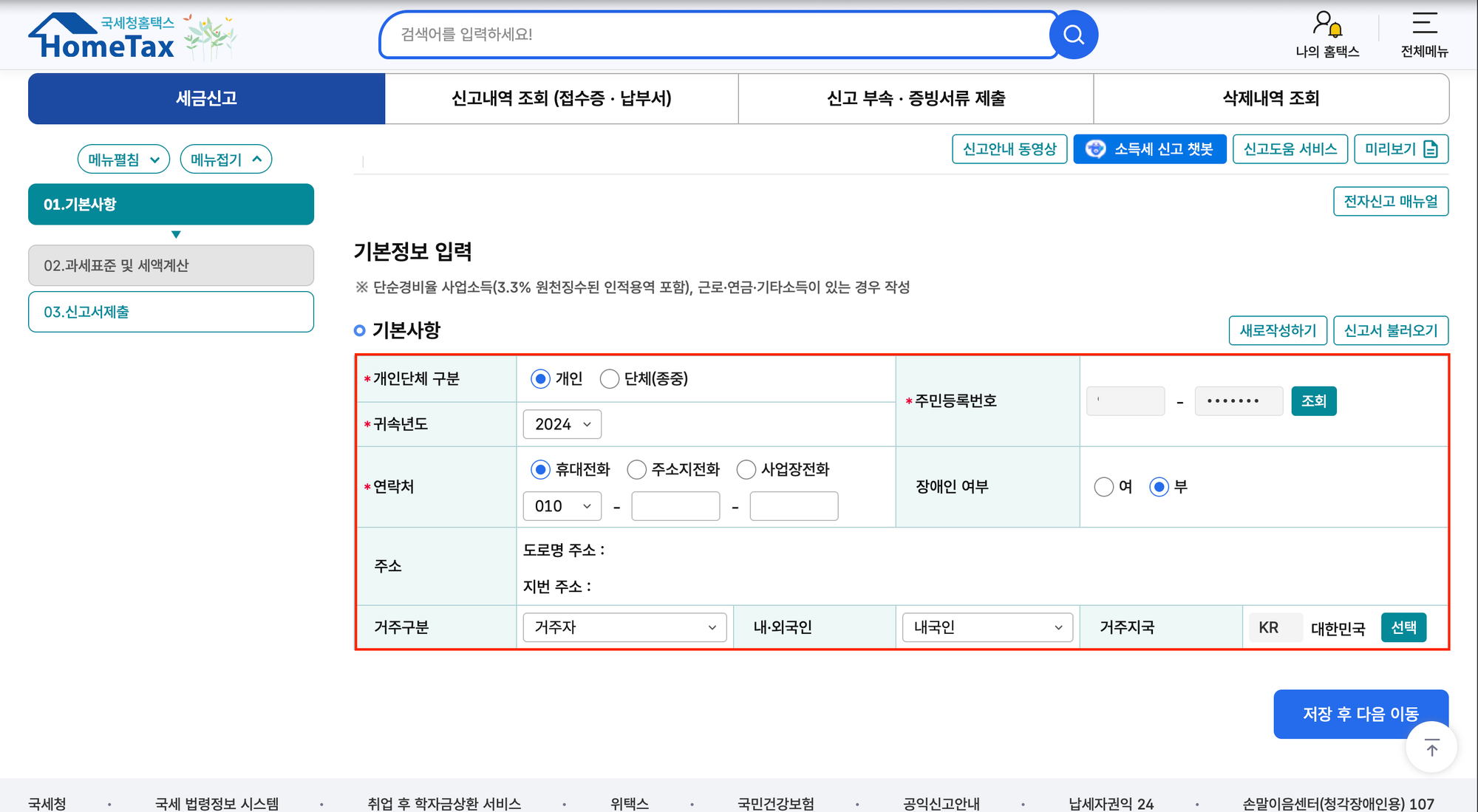Open the 내국인 nationality dropdown
This screenshot has height=812, width=1478.
coord(987,627)
